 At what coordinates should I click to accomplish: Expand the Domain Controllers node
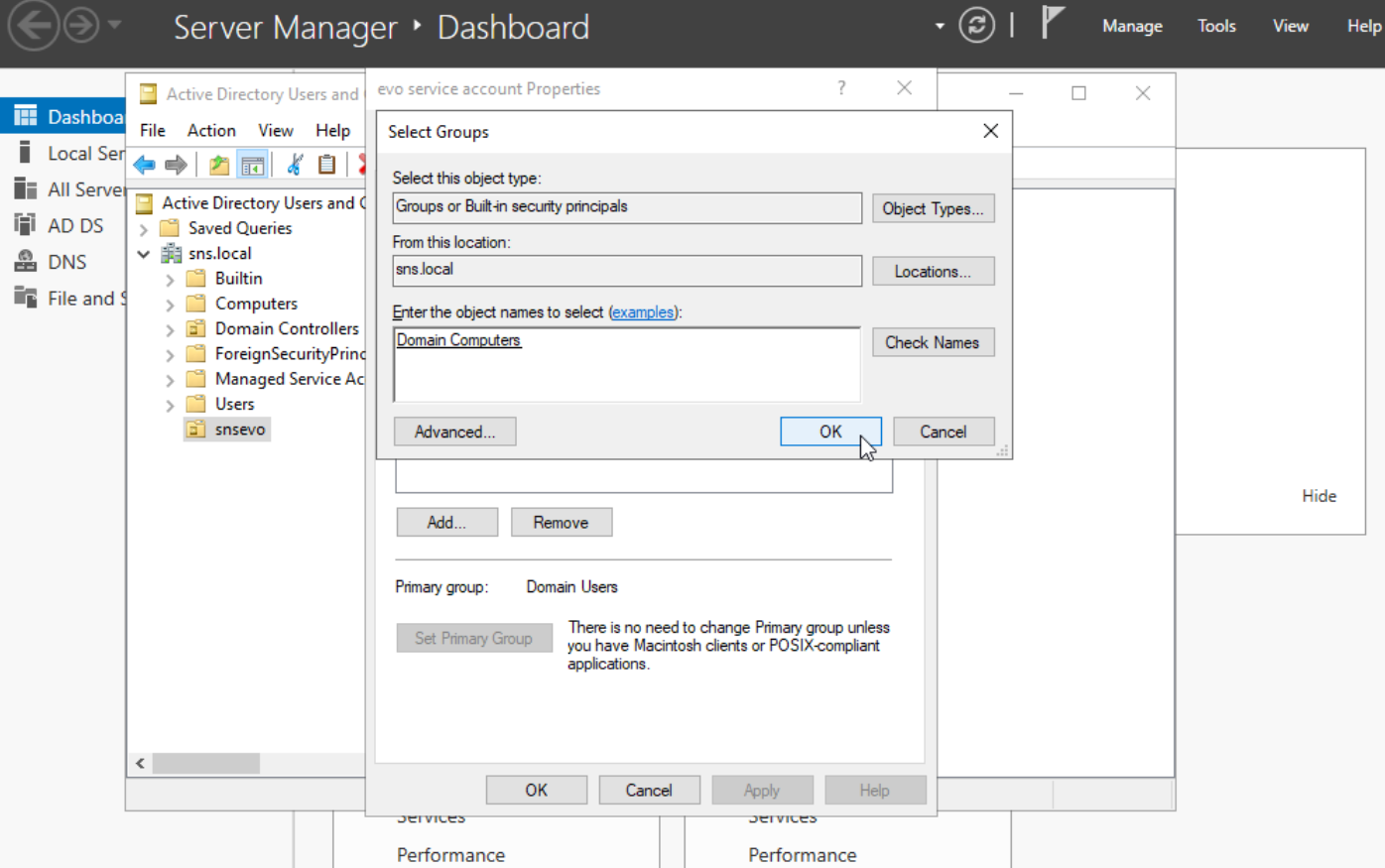[x=170, y=329]
